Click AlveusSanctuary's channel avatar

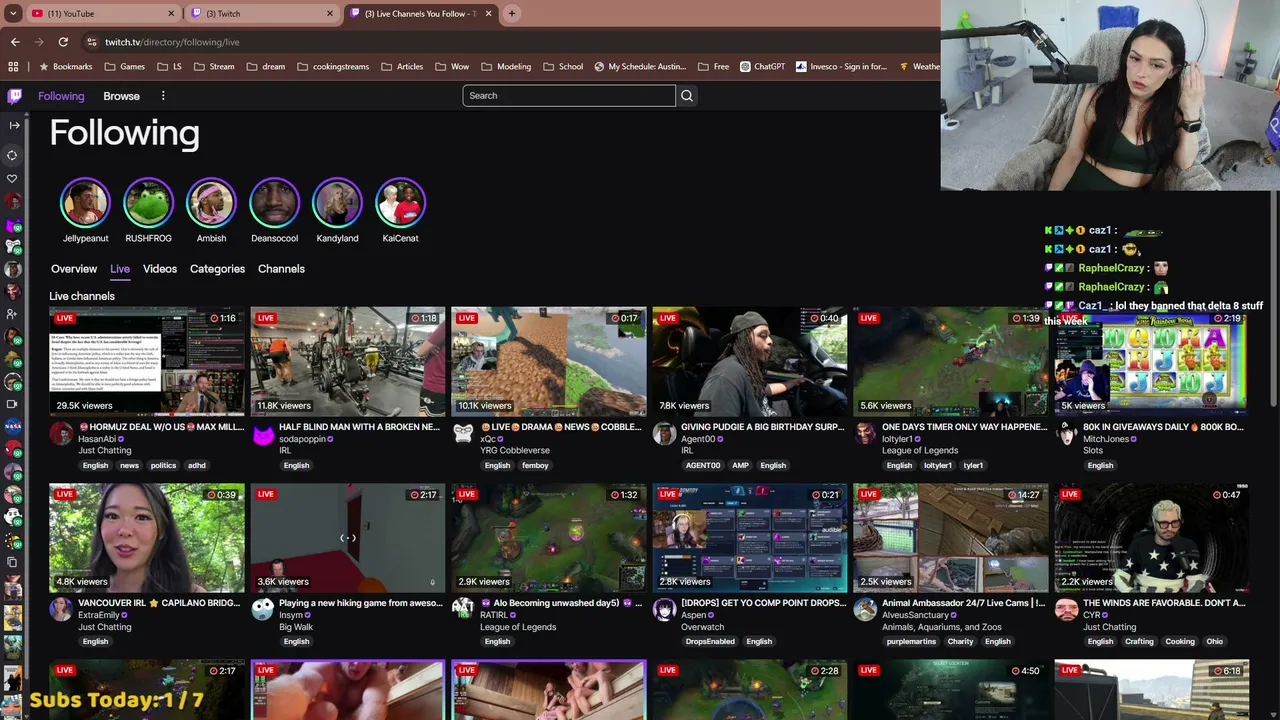coord(865,609)
